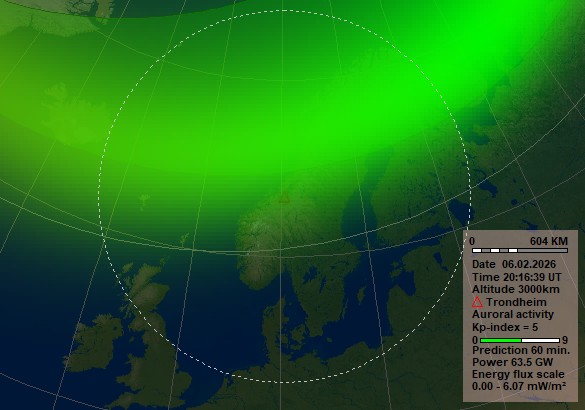This screenshot has height=410, width=585.
Task: Click the red triangle icon in legend
Action: point(477,302)
